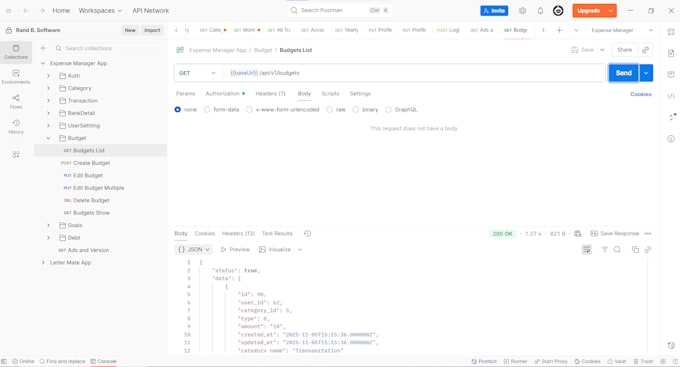Go forward with the right arrow
The image size is (680, 367).
(x=42, y=10)
